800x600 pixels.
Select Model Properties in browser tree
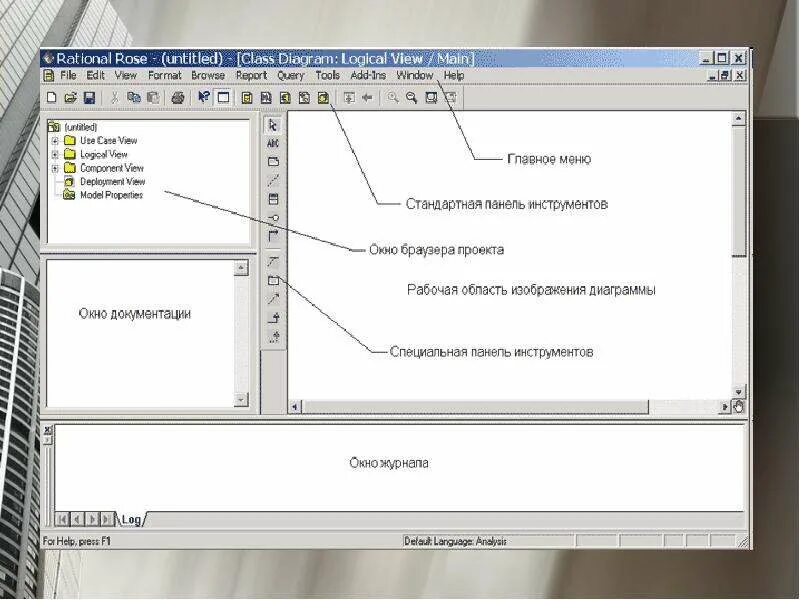coord(111,195)
